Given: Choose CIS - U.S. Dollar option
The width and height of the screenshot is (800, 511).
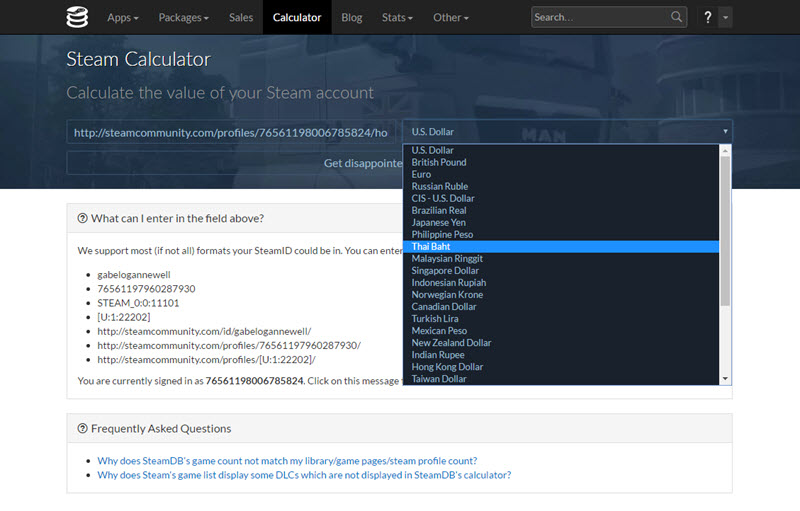Looking at the screenshot, I should [x=561, y=198].
